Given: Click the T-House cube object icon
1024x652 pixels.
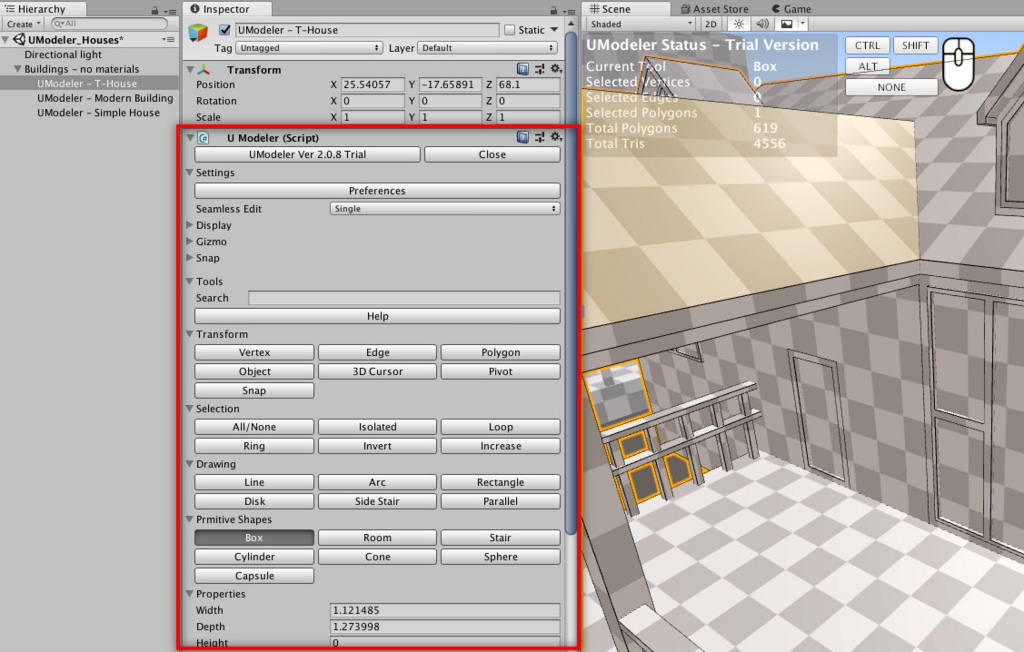Looking at the screenshot, I should coord(198,32).
